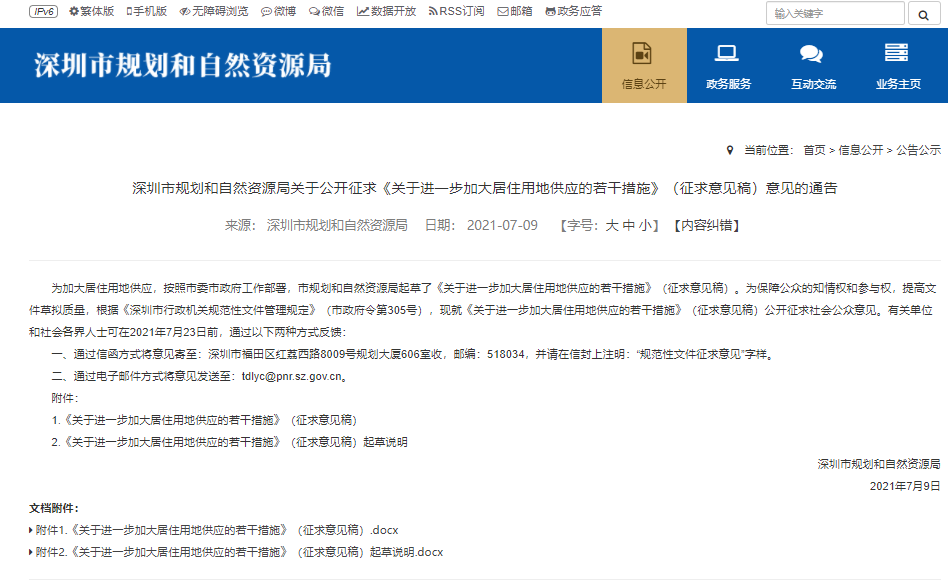Click the 深圳市规划和自然资源局 site title
The width and height of the screenshot is (948, 585).
tap(183, 65)
